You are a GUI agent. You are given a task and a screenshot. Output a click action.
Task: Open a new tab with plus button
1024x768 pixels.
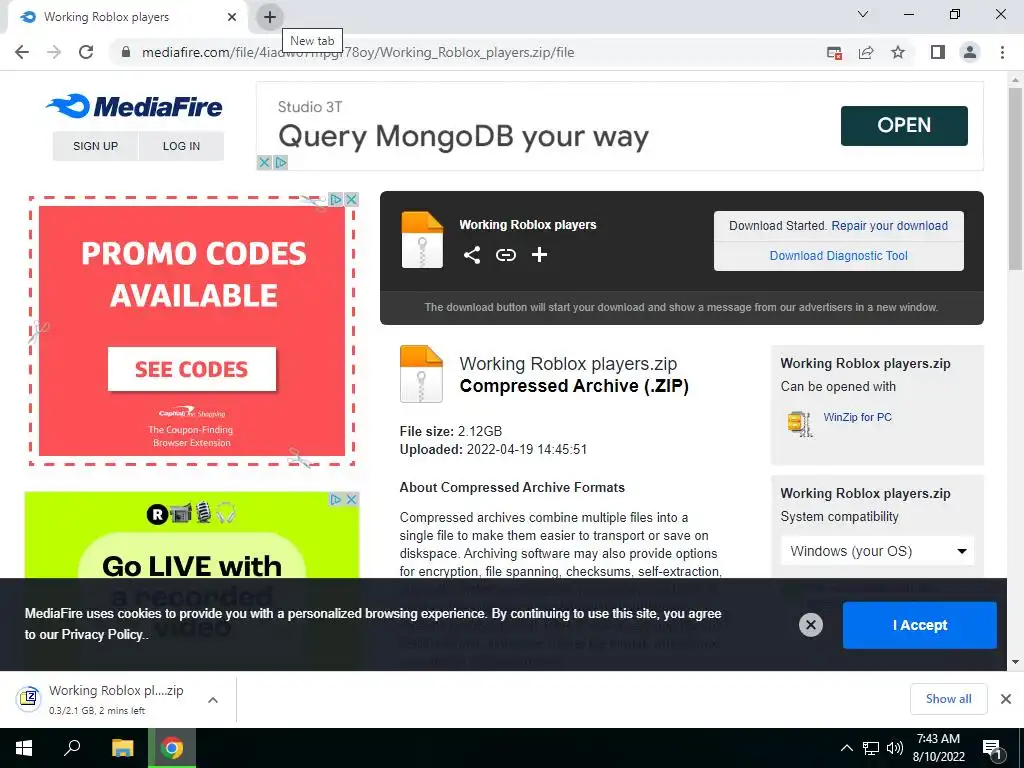point(270,17)
